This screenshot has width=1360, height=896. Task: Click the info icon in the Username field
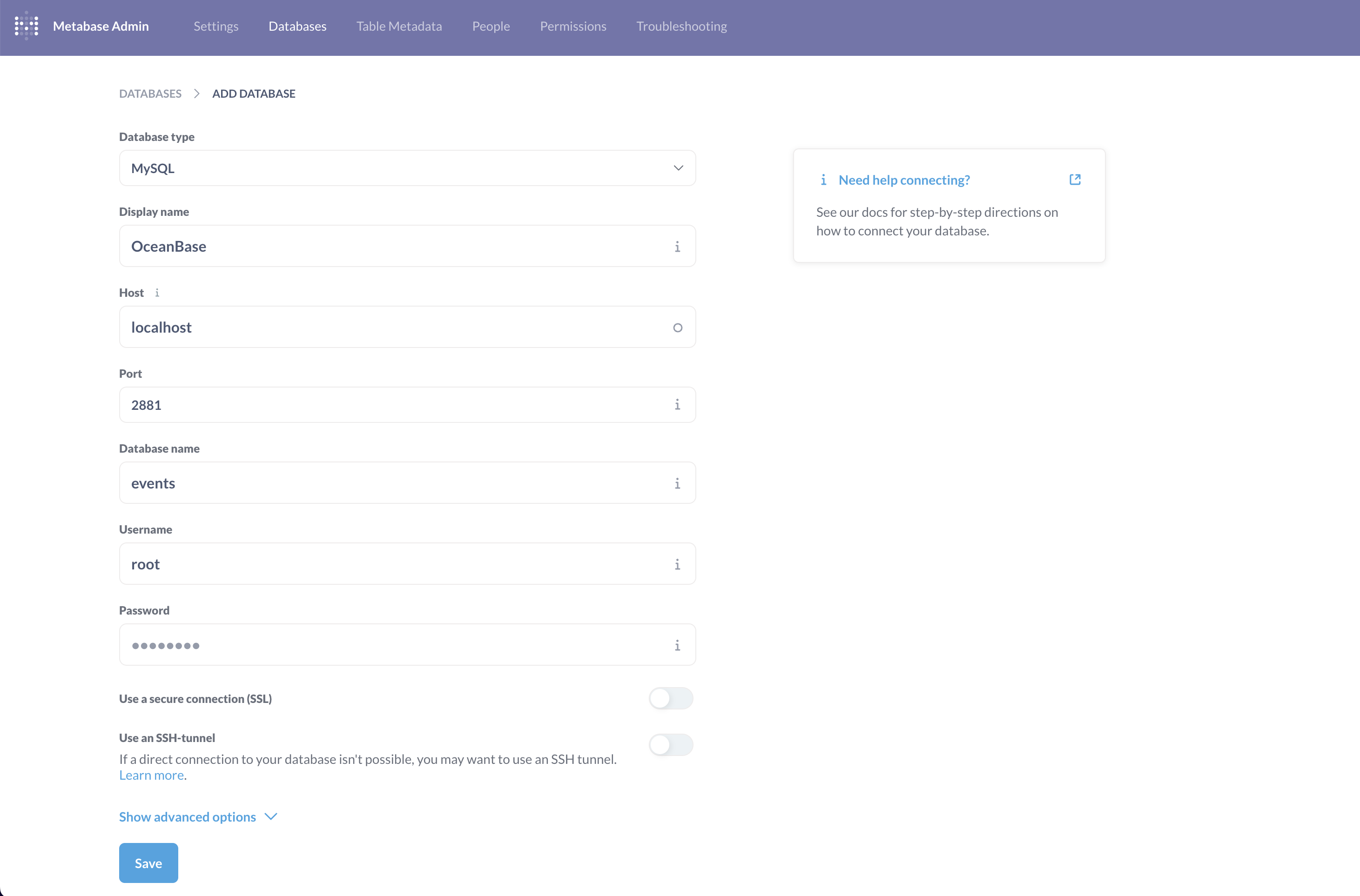(x=677, y=565)
